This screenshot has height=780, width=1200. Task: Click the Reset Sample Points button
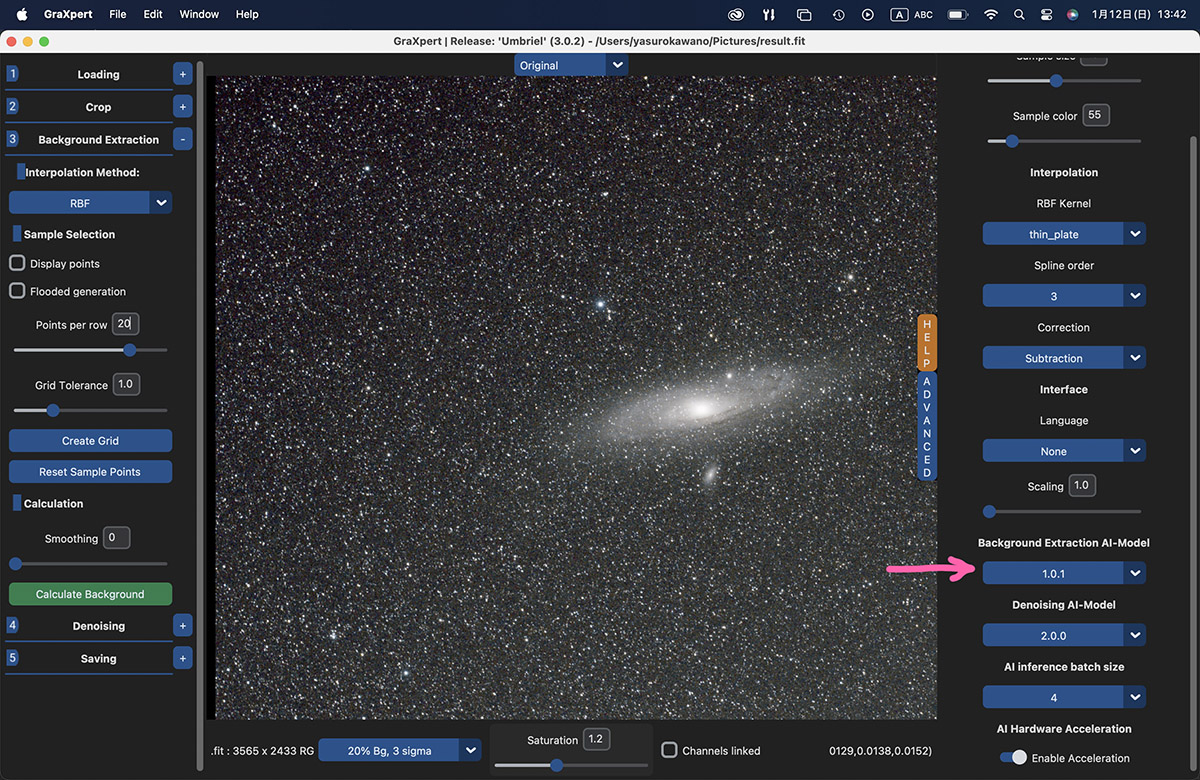(x=91, y=471)
